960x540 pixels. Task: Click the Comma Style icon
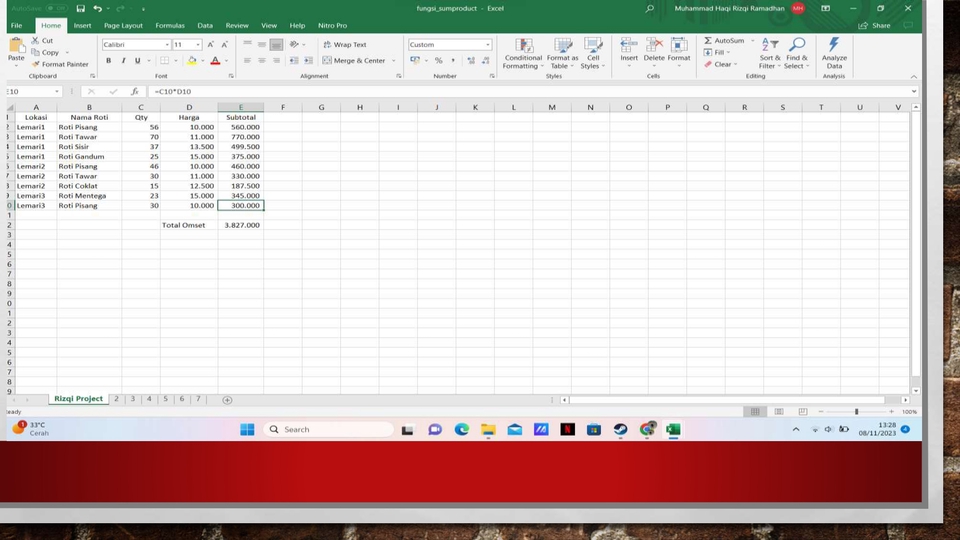(x=453, y=61)
